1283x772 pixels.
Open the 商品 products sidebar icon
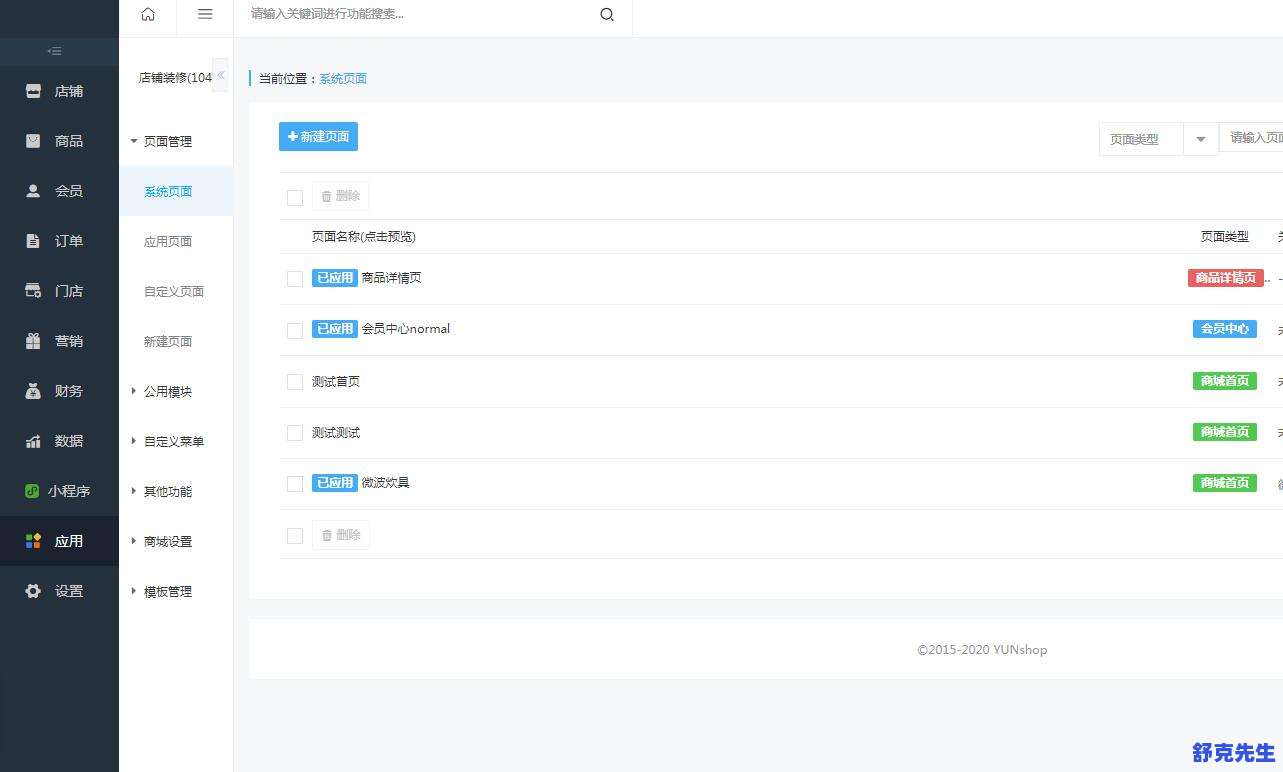pyautogui.click(x=34, y=141)
